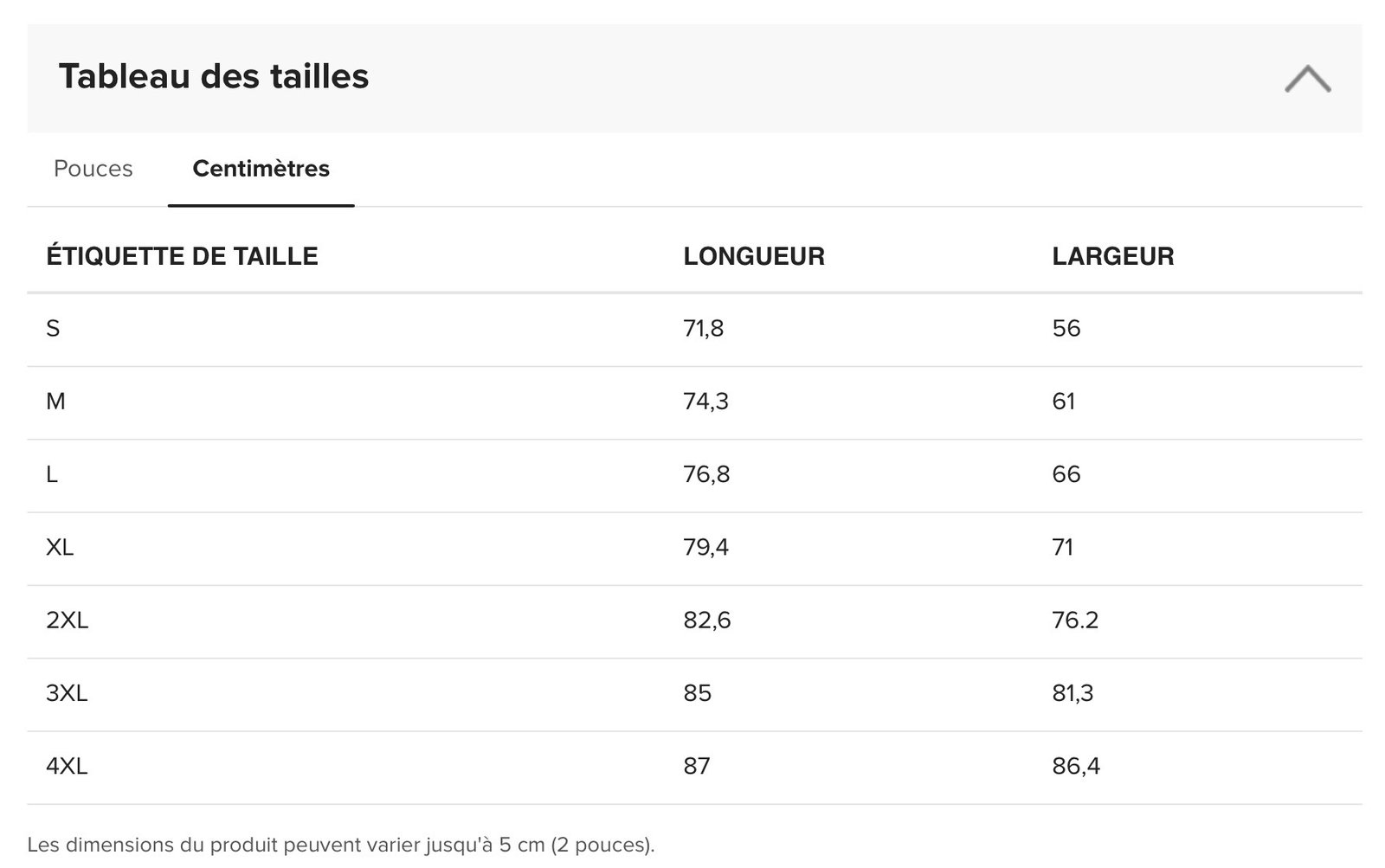The width and height of the screenshot is (1385, 868).
Task: Select the S size row label
Action: pyautogui.click(x=53, y=329)
